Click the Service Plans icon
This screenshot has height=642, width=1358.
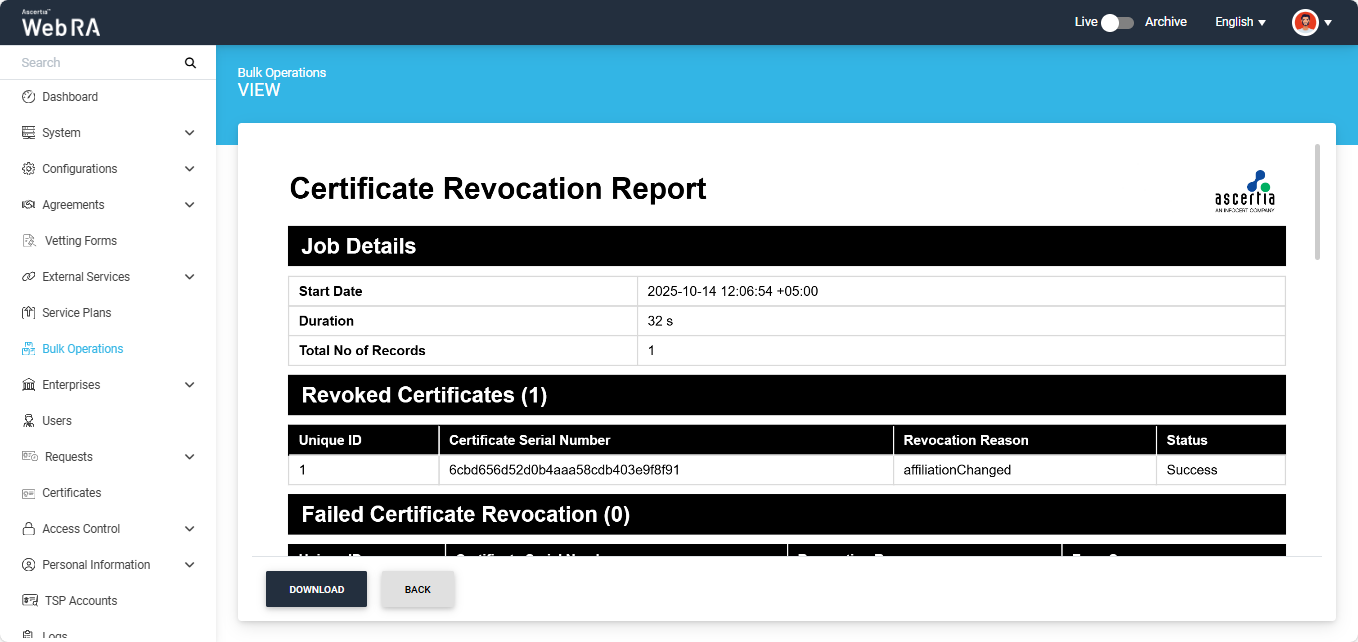28,313
